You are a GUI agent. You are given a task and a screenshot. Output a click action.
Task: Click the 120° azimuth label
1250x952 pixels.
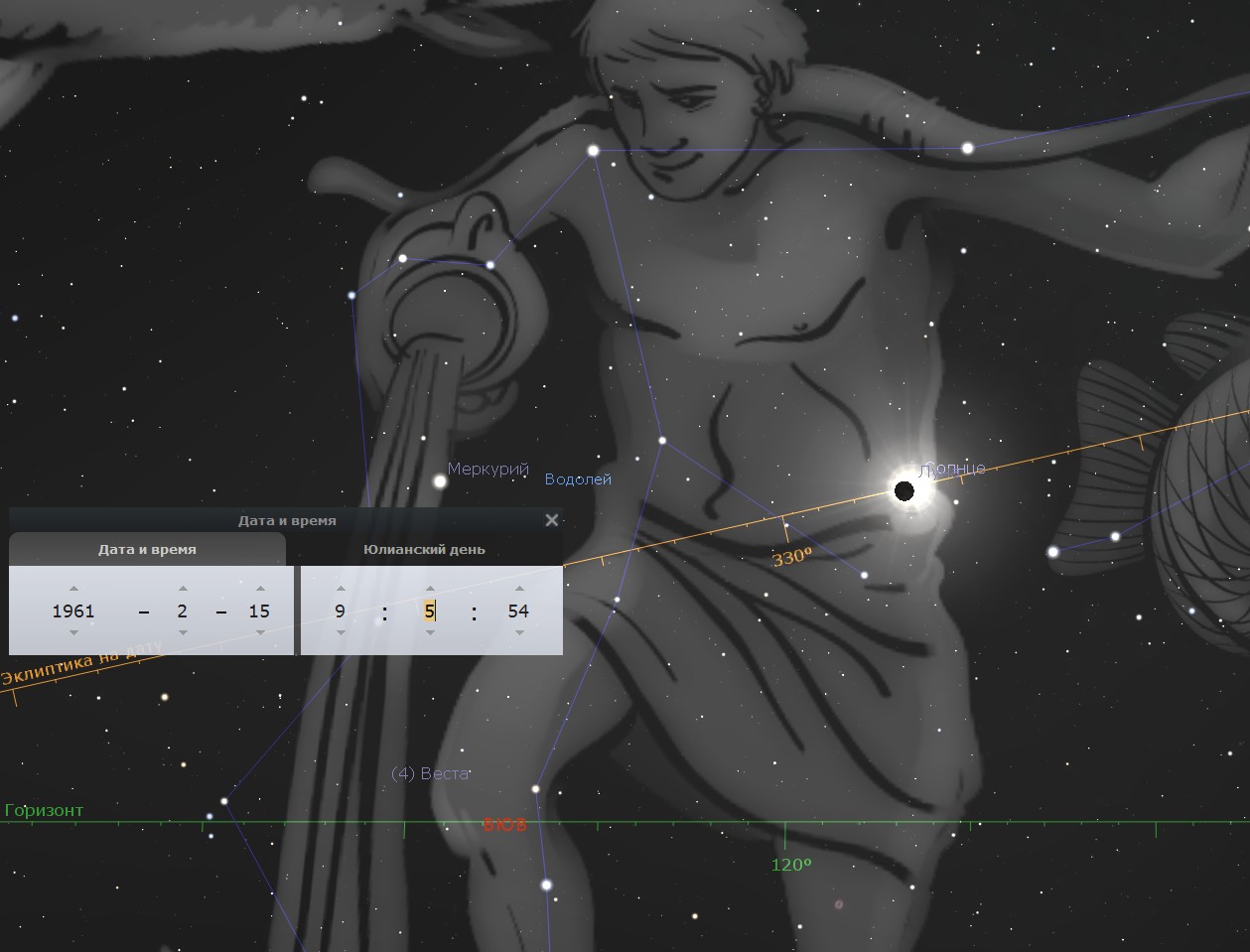[791, 865]
